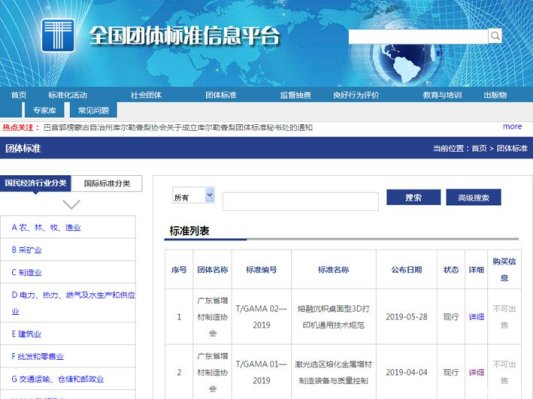533x399 pixels.
Task: Open 监督抽查 menu item
Action: 295,95
